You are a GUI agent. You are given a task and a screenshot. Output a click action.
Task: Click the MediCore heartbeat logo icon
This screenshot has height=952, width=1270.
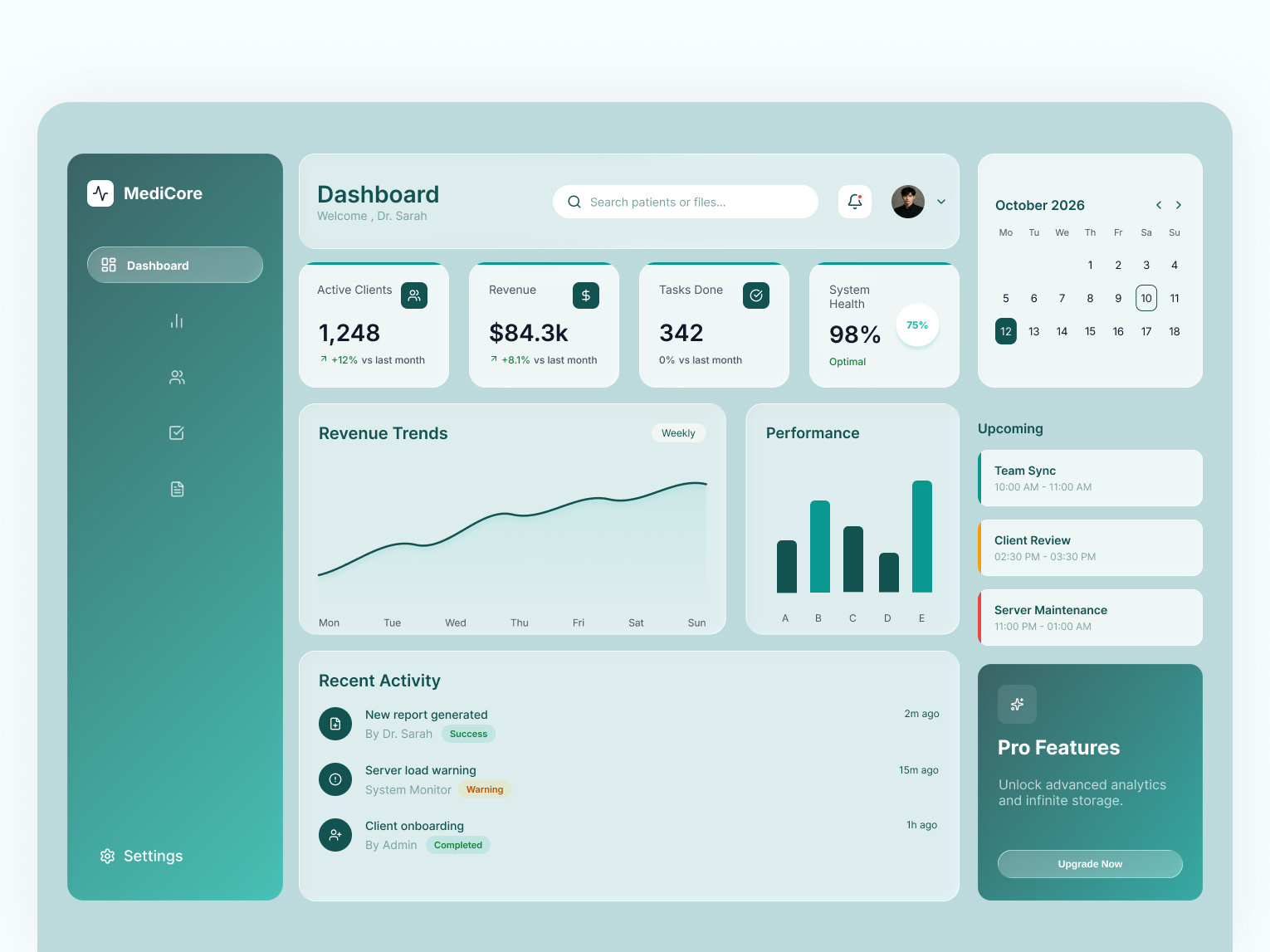tap(100, 193)
